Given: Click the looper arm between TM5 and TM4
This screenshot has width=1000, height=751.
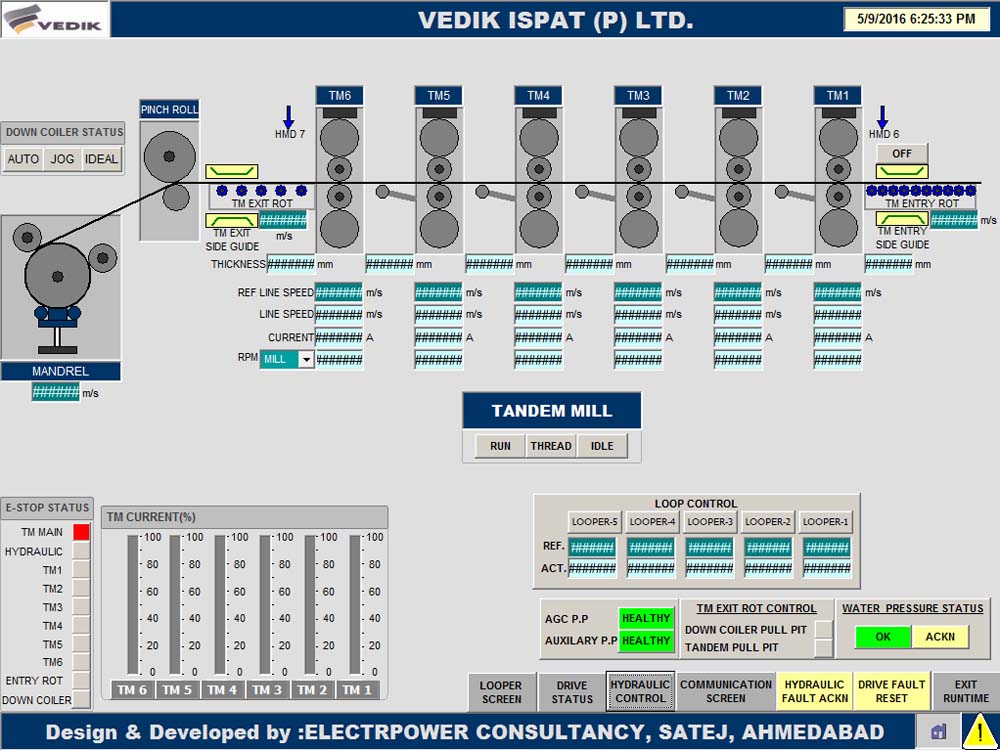Looking at the screenshot, I should (x=496, y=193).
